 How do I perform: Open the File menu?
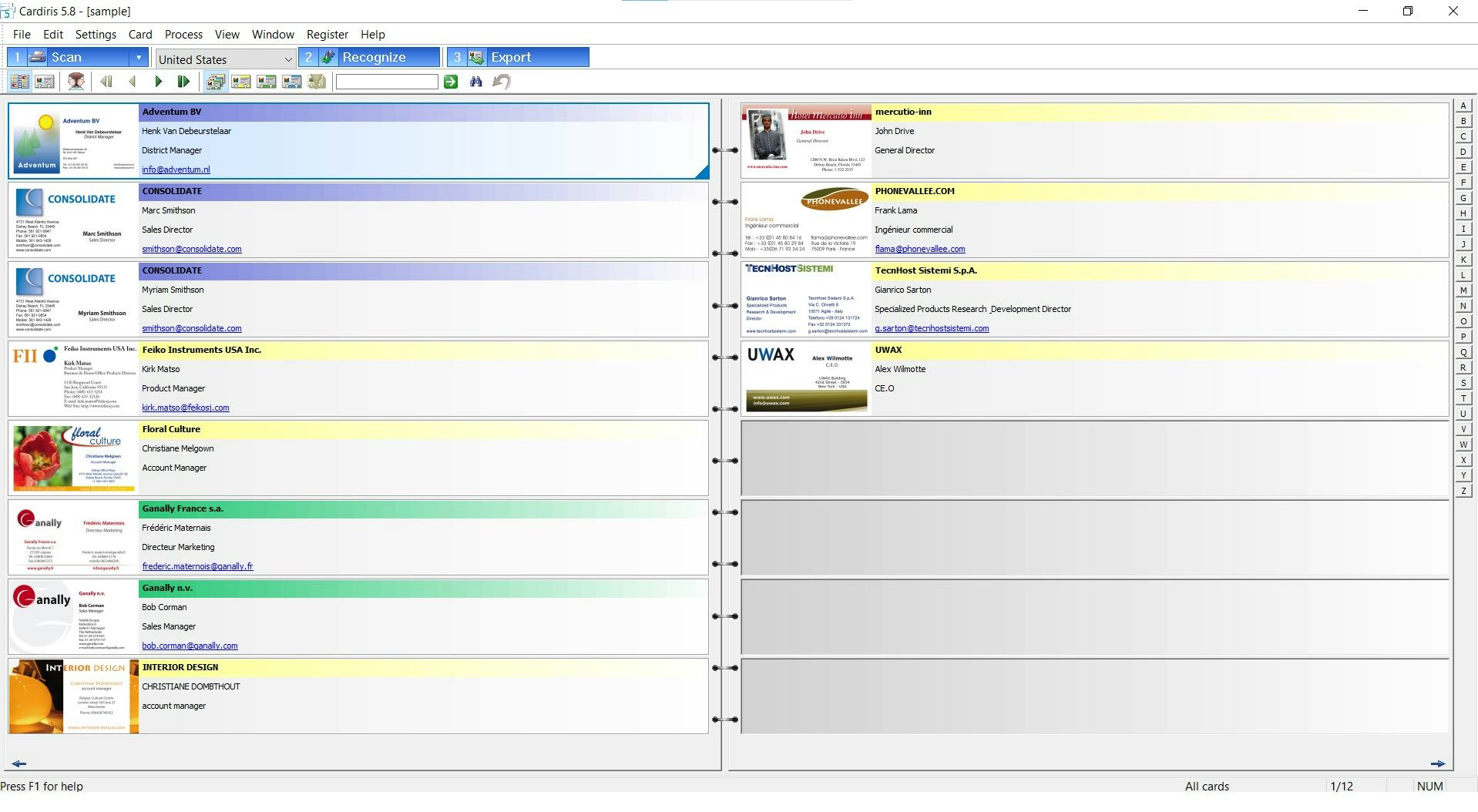pyautogui.click(x=22, y=35)
